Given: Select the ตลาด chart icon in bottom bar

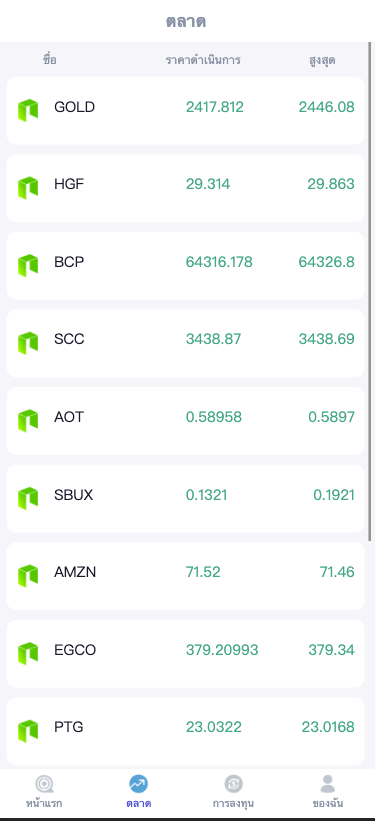Looking at the screenshot, I should [138, 784].
